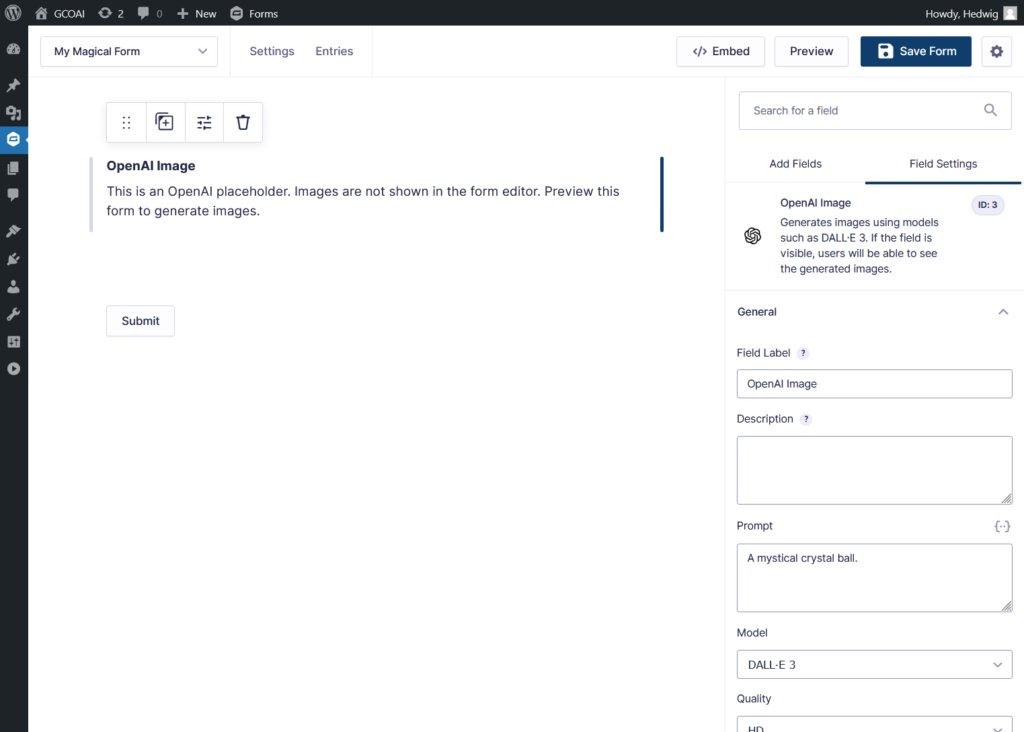Open Posts via the pin icon
The width and height of the screenshot is (1024, 732).
13,86
